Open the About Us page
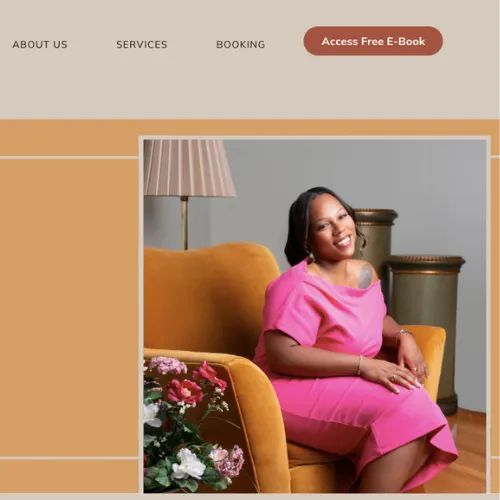Image resolution: width=500 pixels, height=500 pixels. [40, 44]
